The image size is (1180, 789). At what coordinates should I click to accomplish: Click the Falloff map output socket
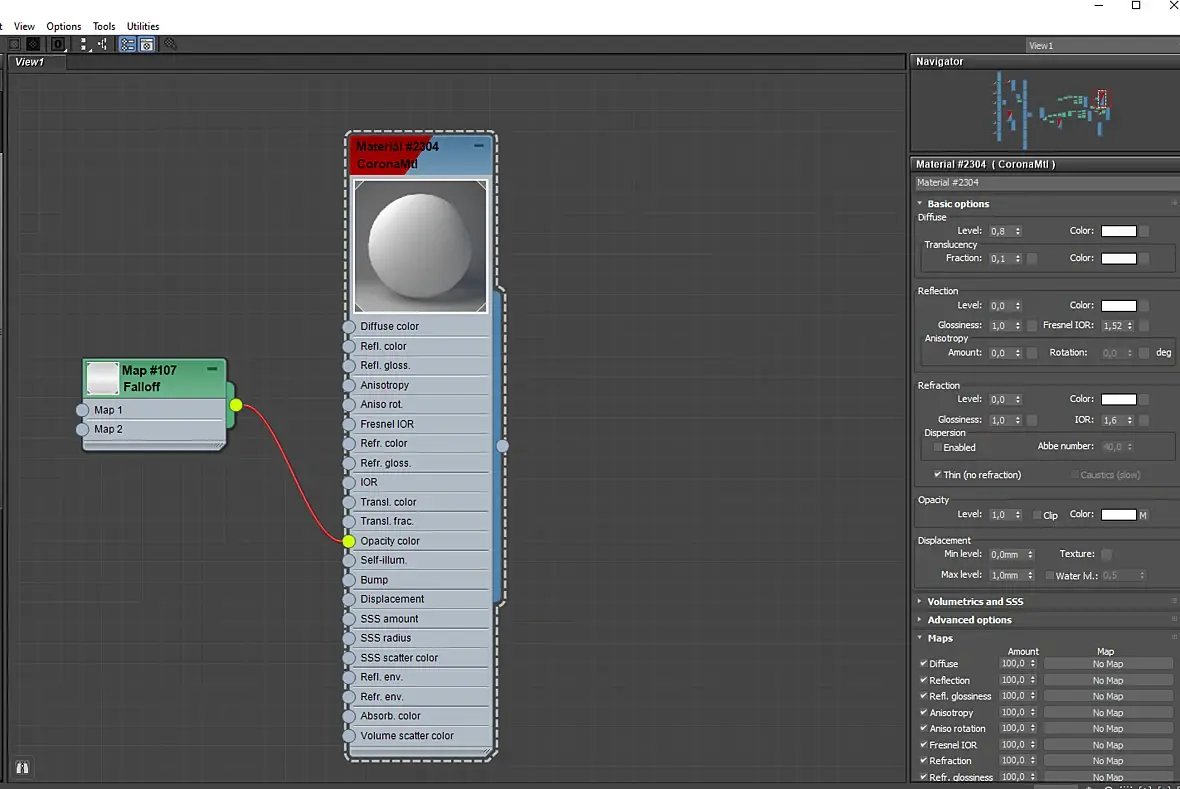point(236,405)
